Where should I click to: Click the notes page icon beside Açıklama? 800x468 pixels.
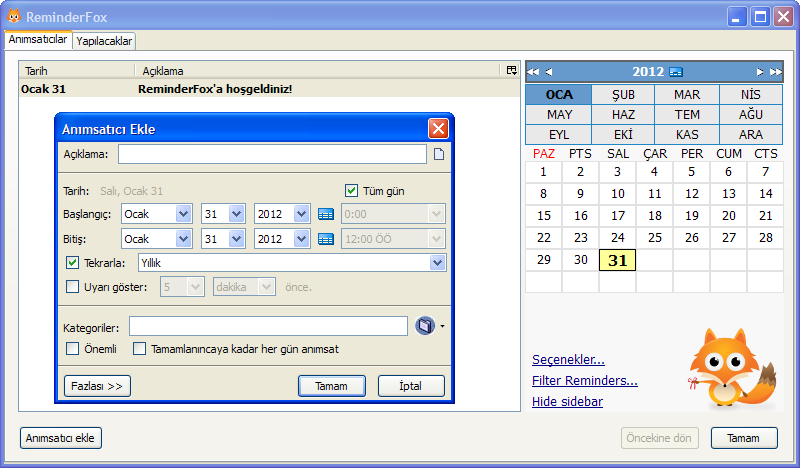438,154
